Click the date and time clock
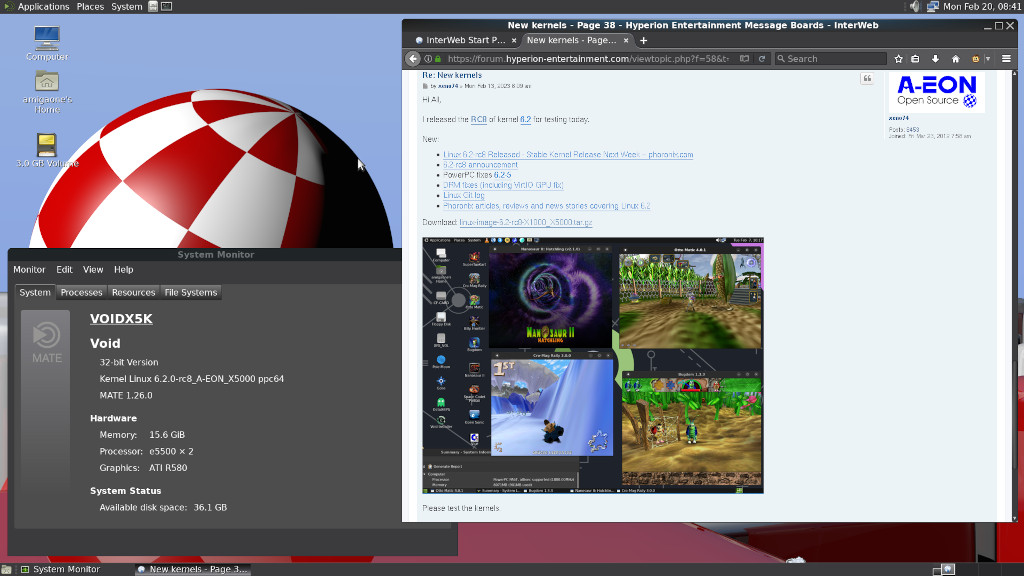 [x=982, y=7]
